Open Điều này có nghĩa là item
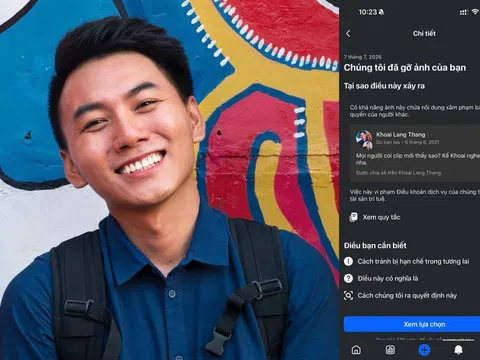The width and height of the screenshot is (480, 360). point(388,278)
